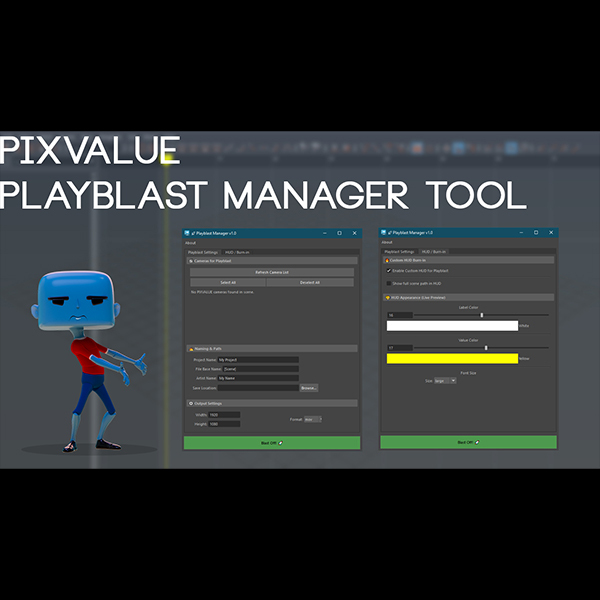Click the 'No PIXVALUE cameras found in scene.' message
Viewport: 600px width, 600px height.
[222, 292]
